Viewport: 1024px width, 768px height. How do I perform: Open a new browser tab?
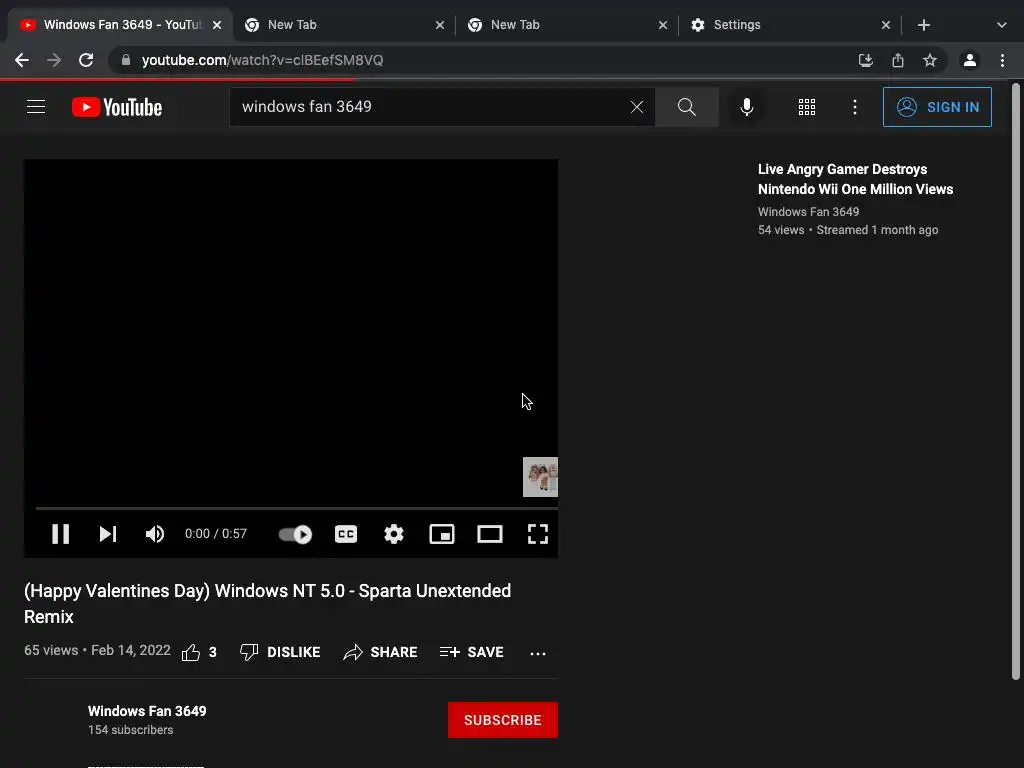(x=923, y=25)
